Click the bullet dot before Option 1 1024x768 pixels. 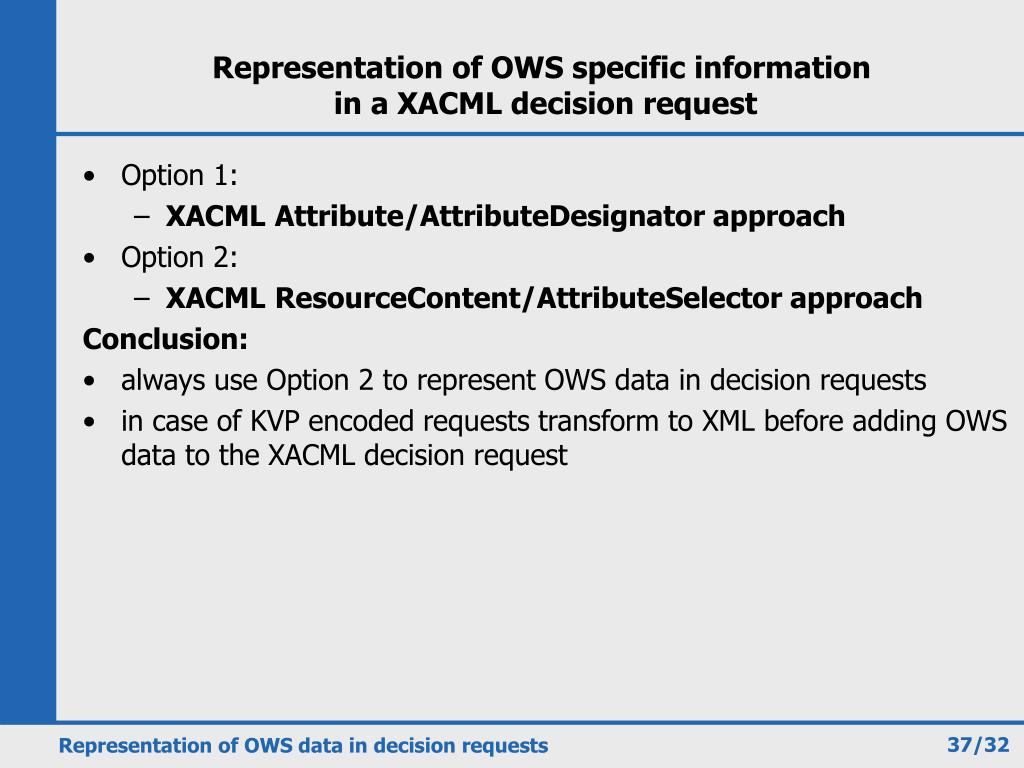[89, 176]
